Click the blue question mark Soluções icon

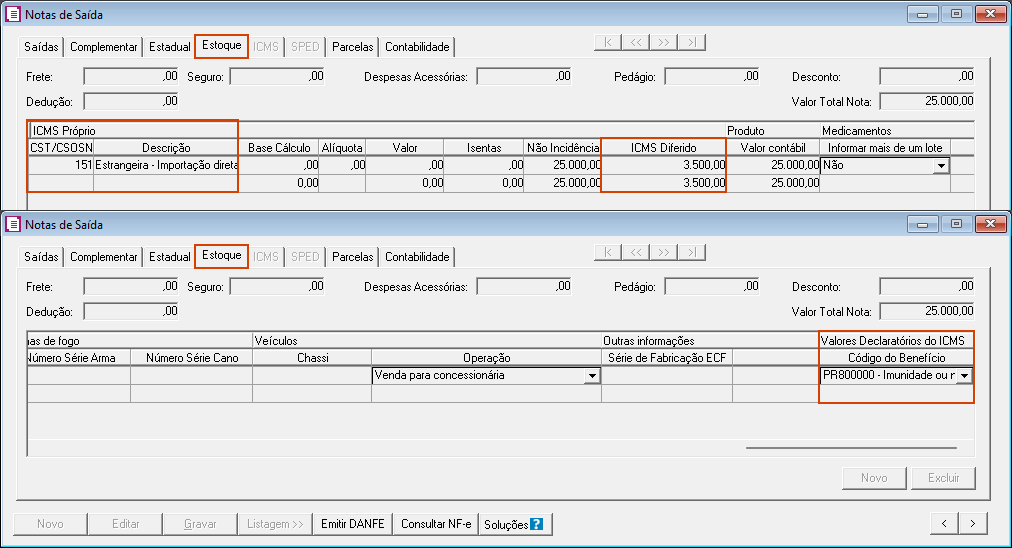pyautogui.click(x=537, y=524)
